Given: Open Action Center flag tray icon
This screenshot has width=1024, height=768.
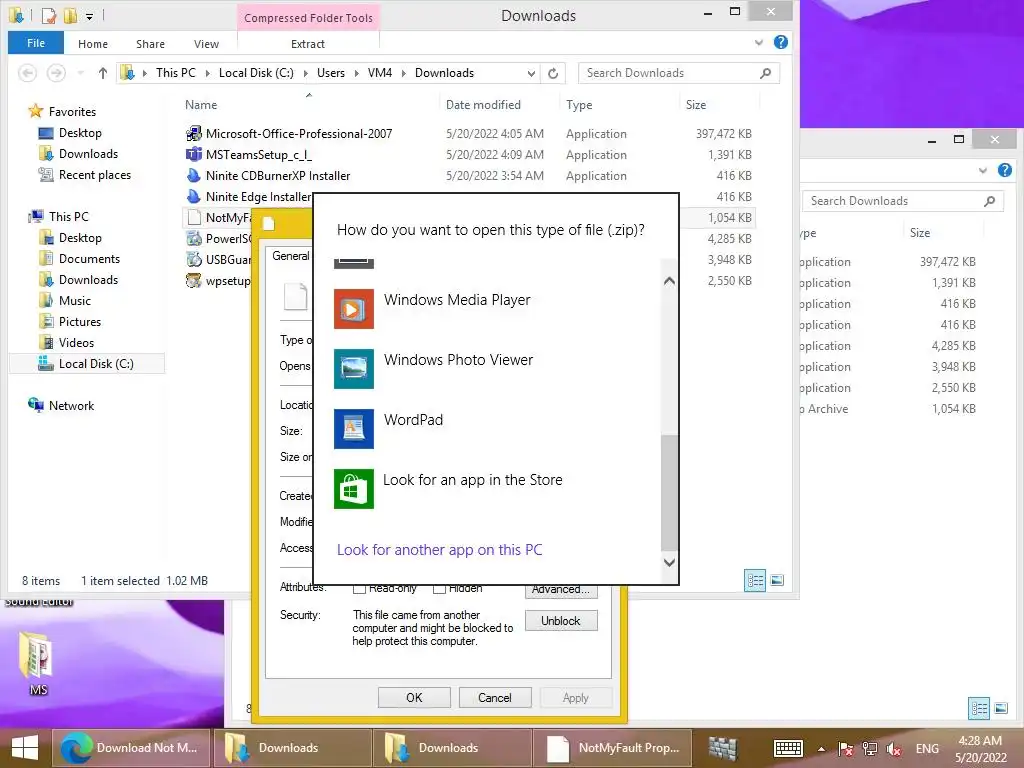Looking at the screenshot, I should [x=845, y=749].
